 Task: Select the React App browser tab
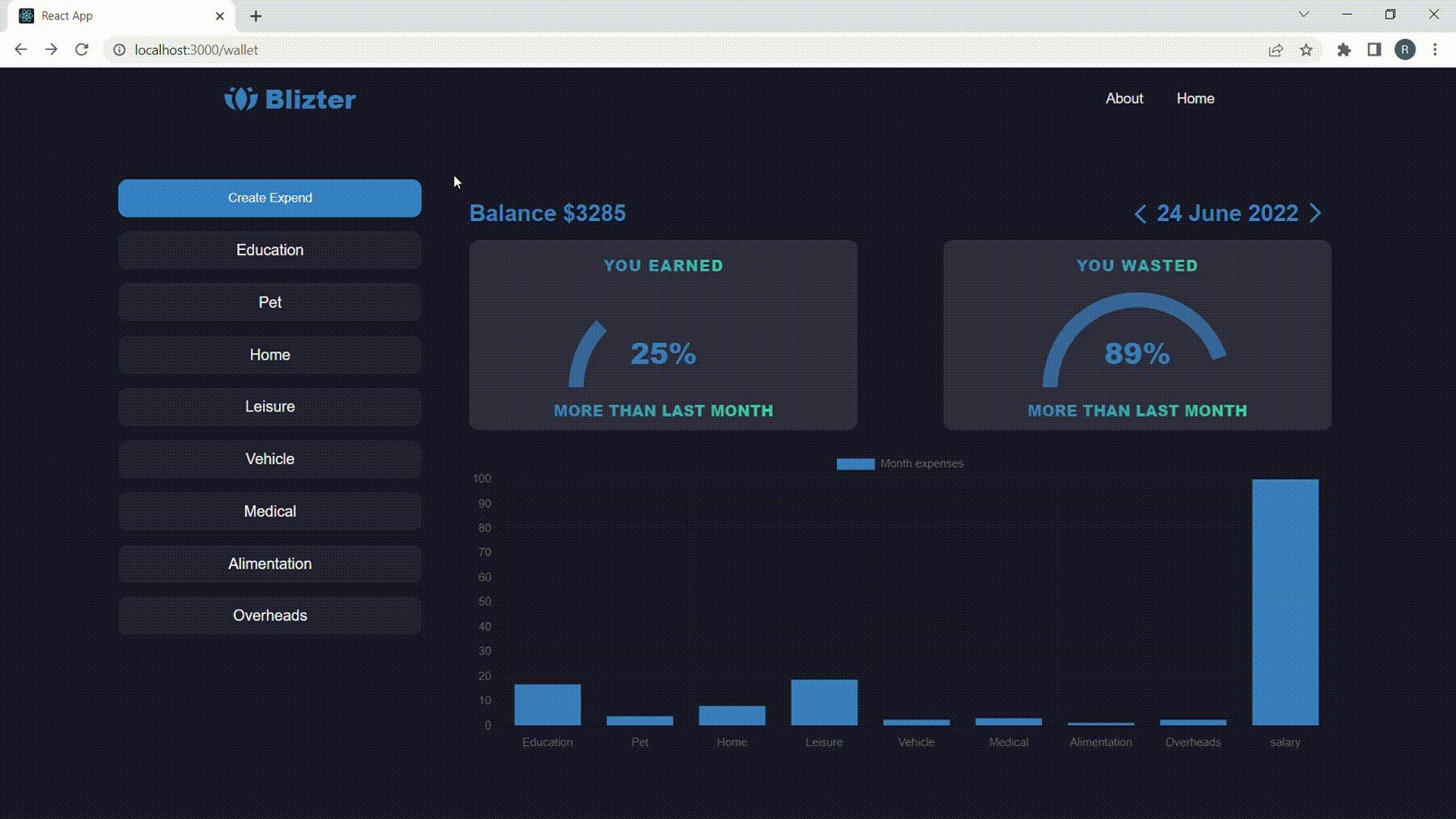(113, 15)
